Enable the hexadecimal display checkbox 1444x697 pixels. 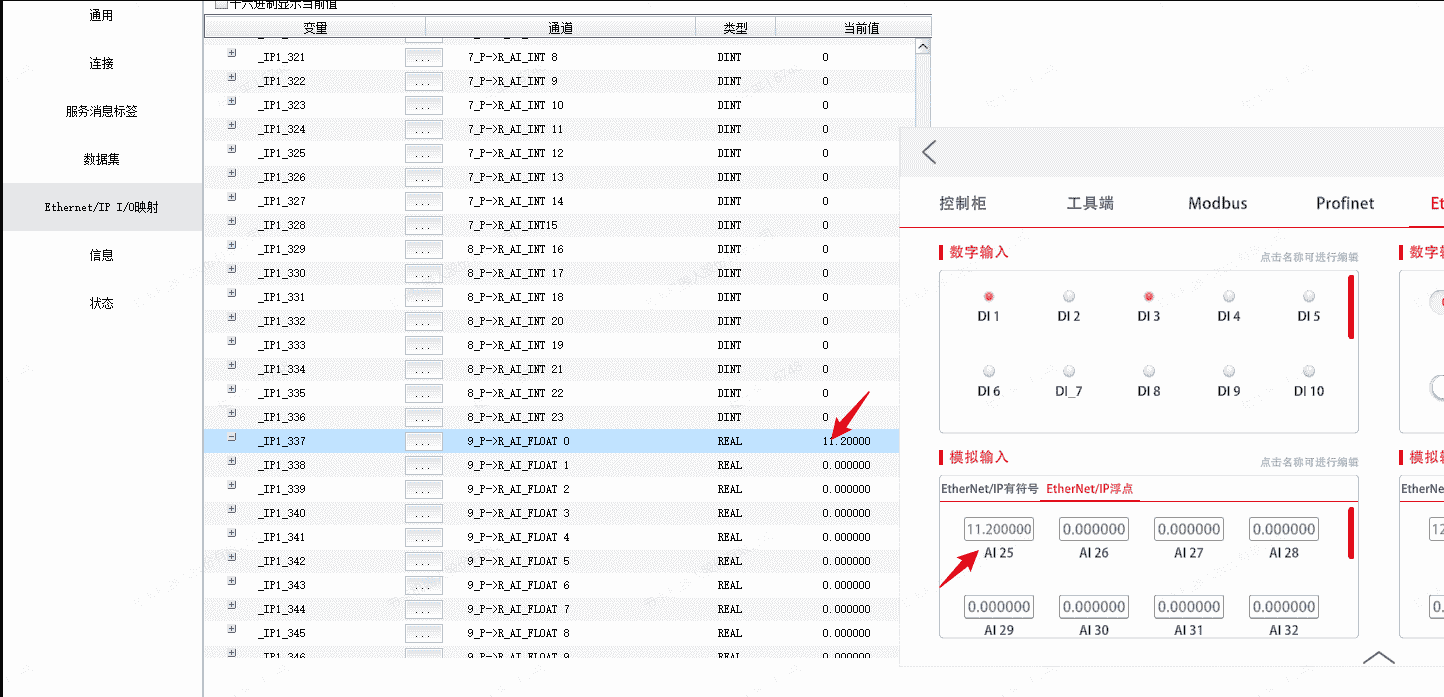point(222,5)
